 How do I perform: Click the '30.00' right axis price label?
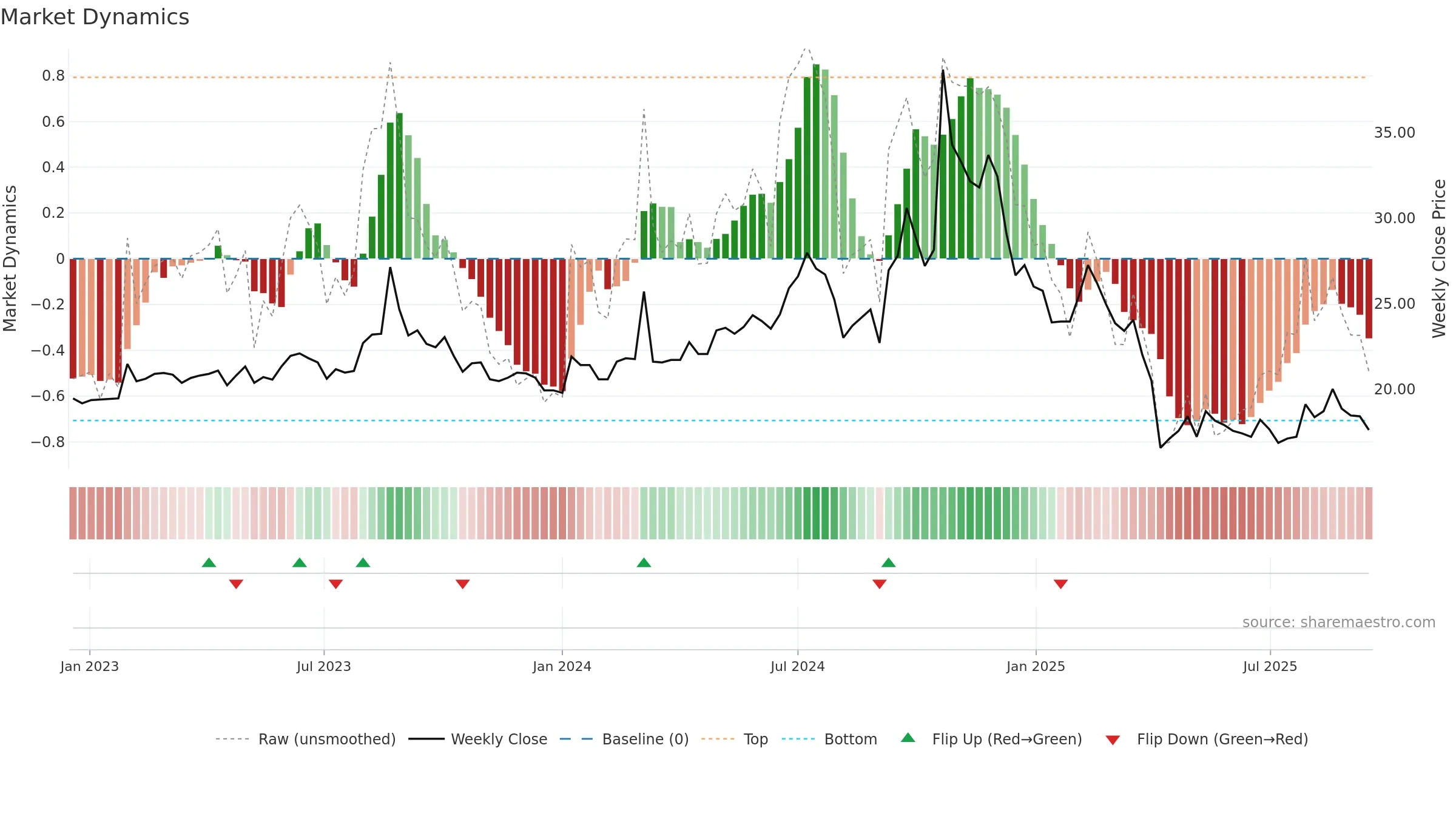click(x=1395, y=218)
